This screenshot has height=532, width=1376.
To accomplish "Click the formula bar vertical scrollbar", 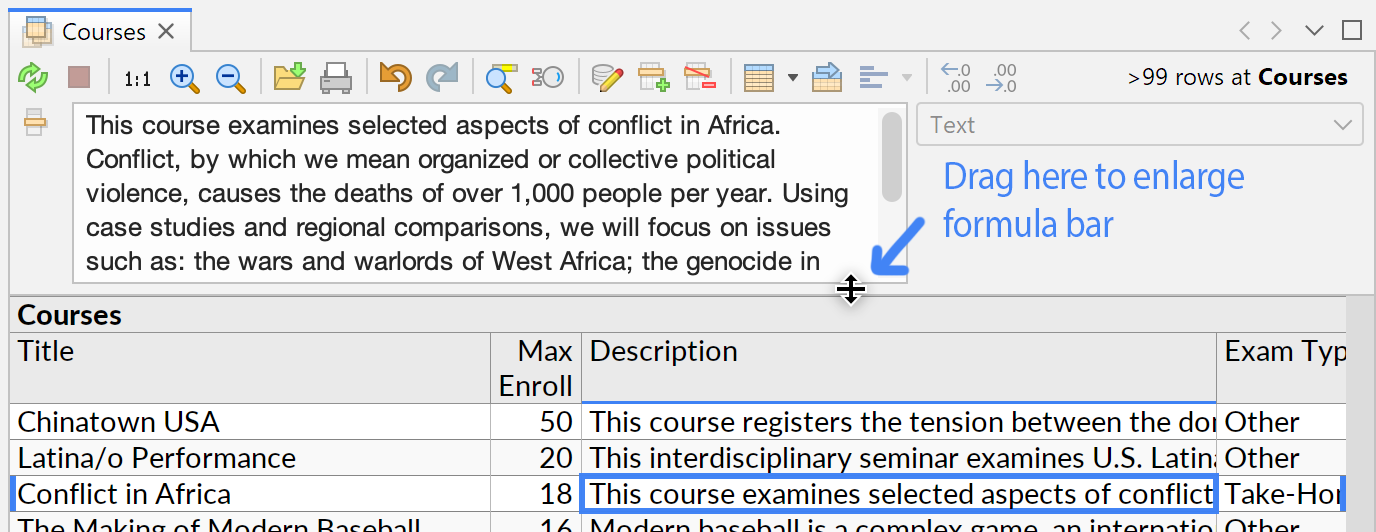I will [891, 157].
